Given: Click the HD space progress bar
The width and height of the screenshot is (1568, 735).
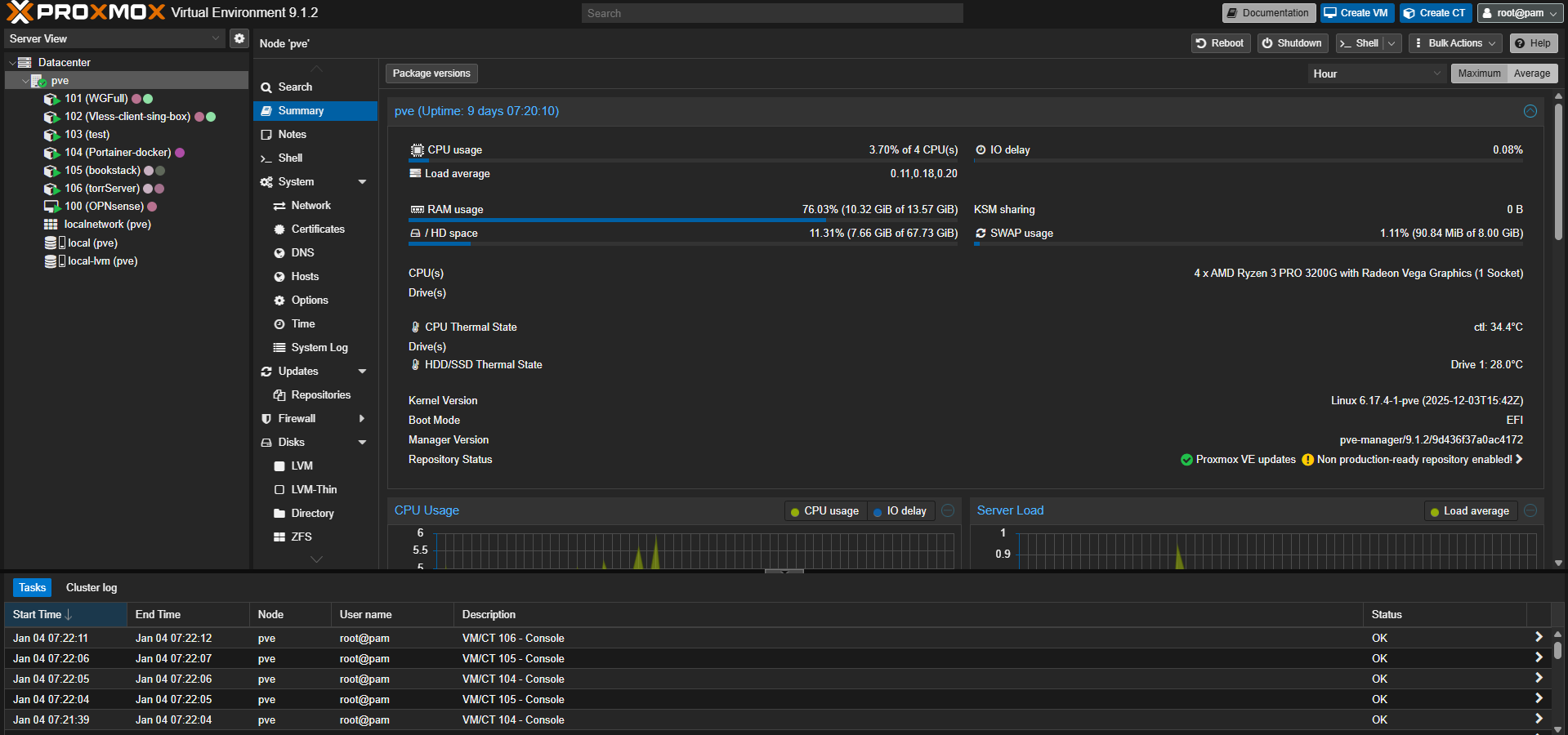Looking at the screenshot, I should click(683, 244).
